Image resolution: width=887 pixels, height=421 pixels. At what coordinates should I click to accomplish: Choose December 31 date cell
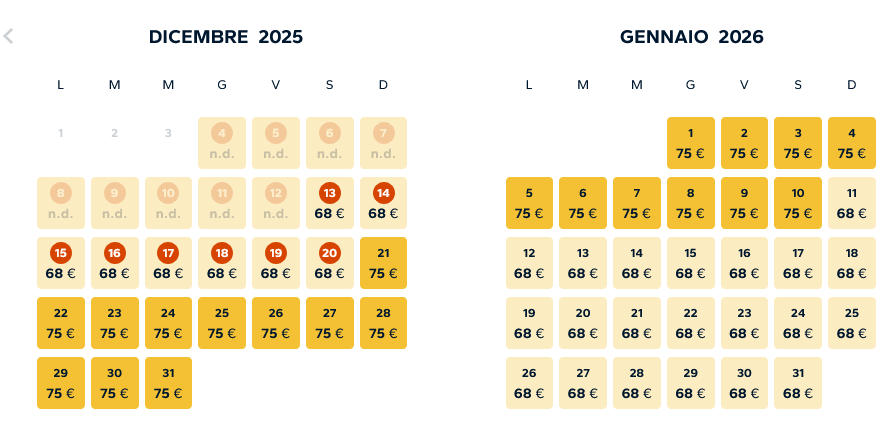tap(168, 383)
